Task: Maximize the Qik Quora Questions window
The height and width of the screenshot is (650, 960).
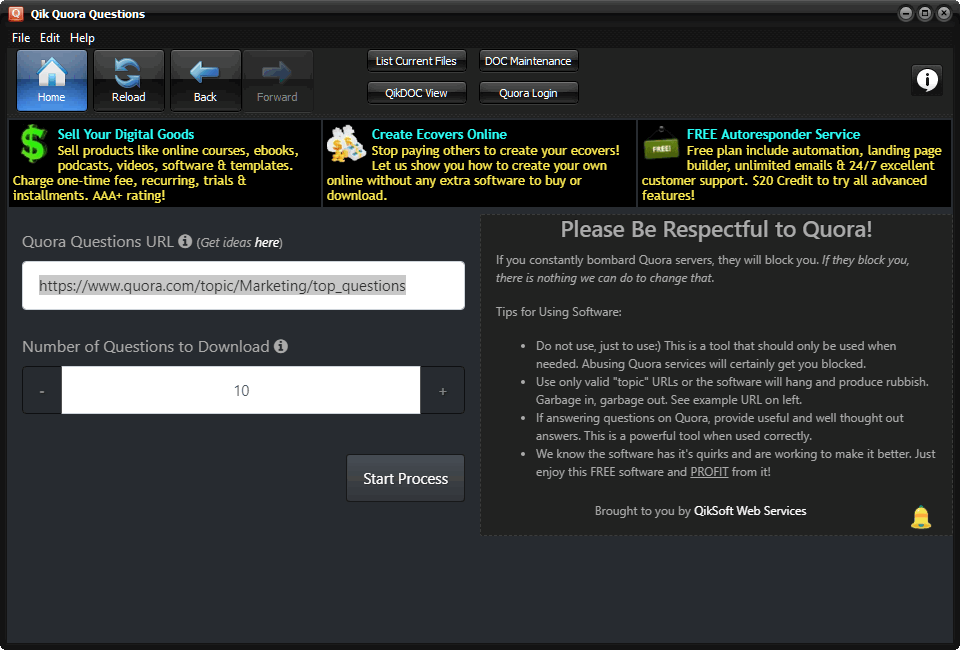Action: [x=925, y=13]
